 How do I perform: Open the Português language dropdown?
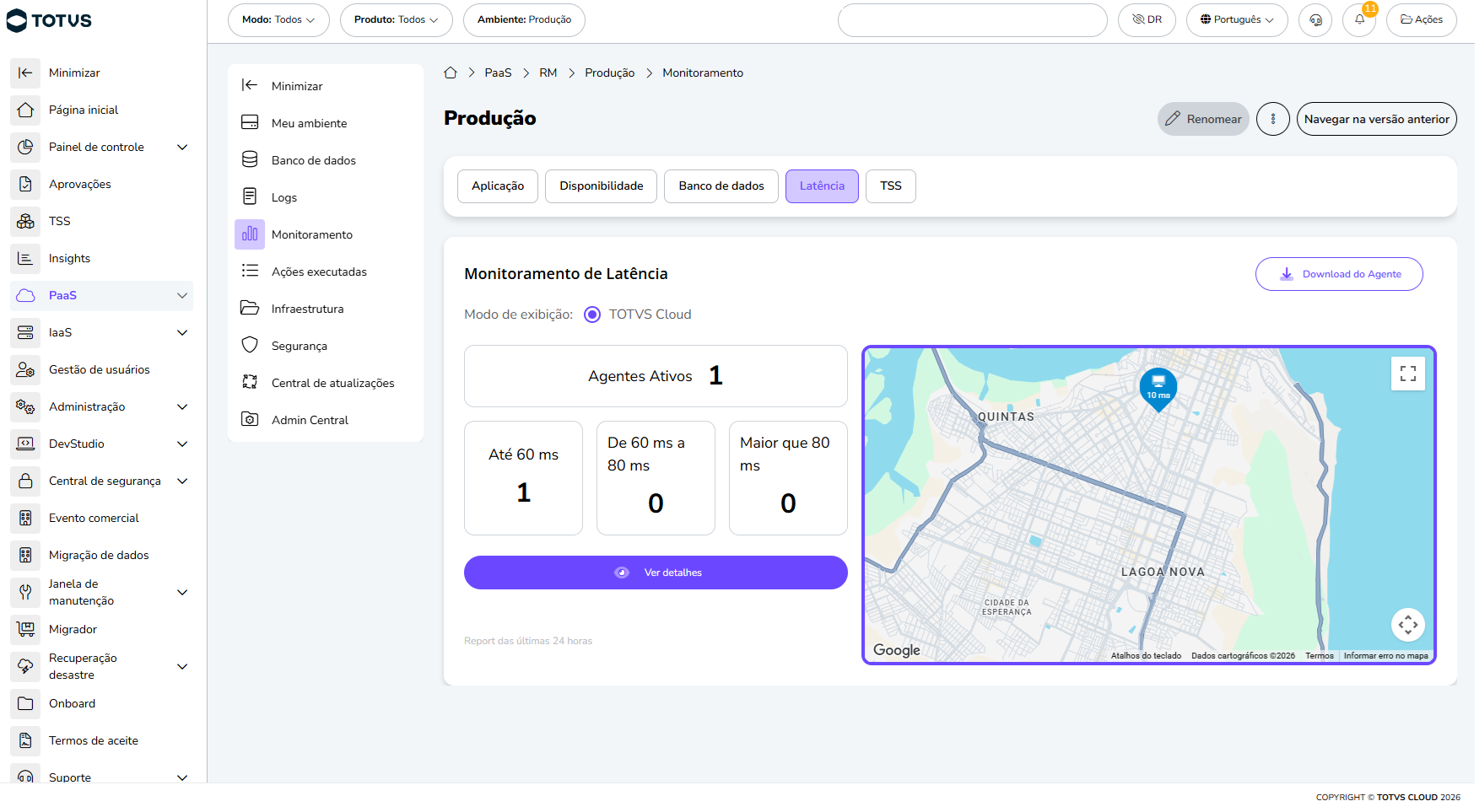click(x=1237, y=20)
